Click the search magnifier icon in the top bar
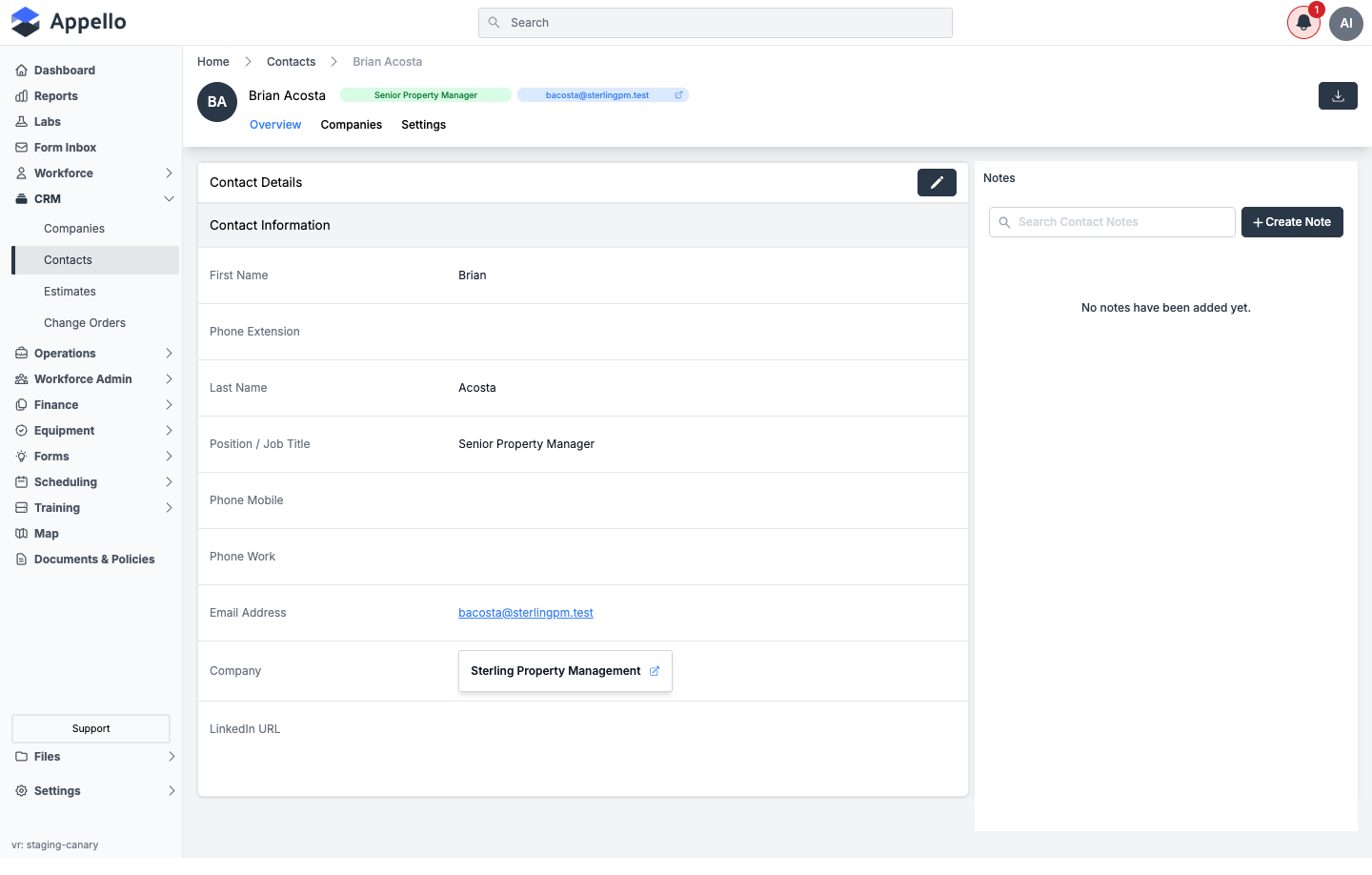 [494, 23]
